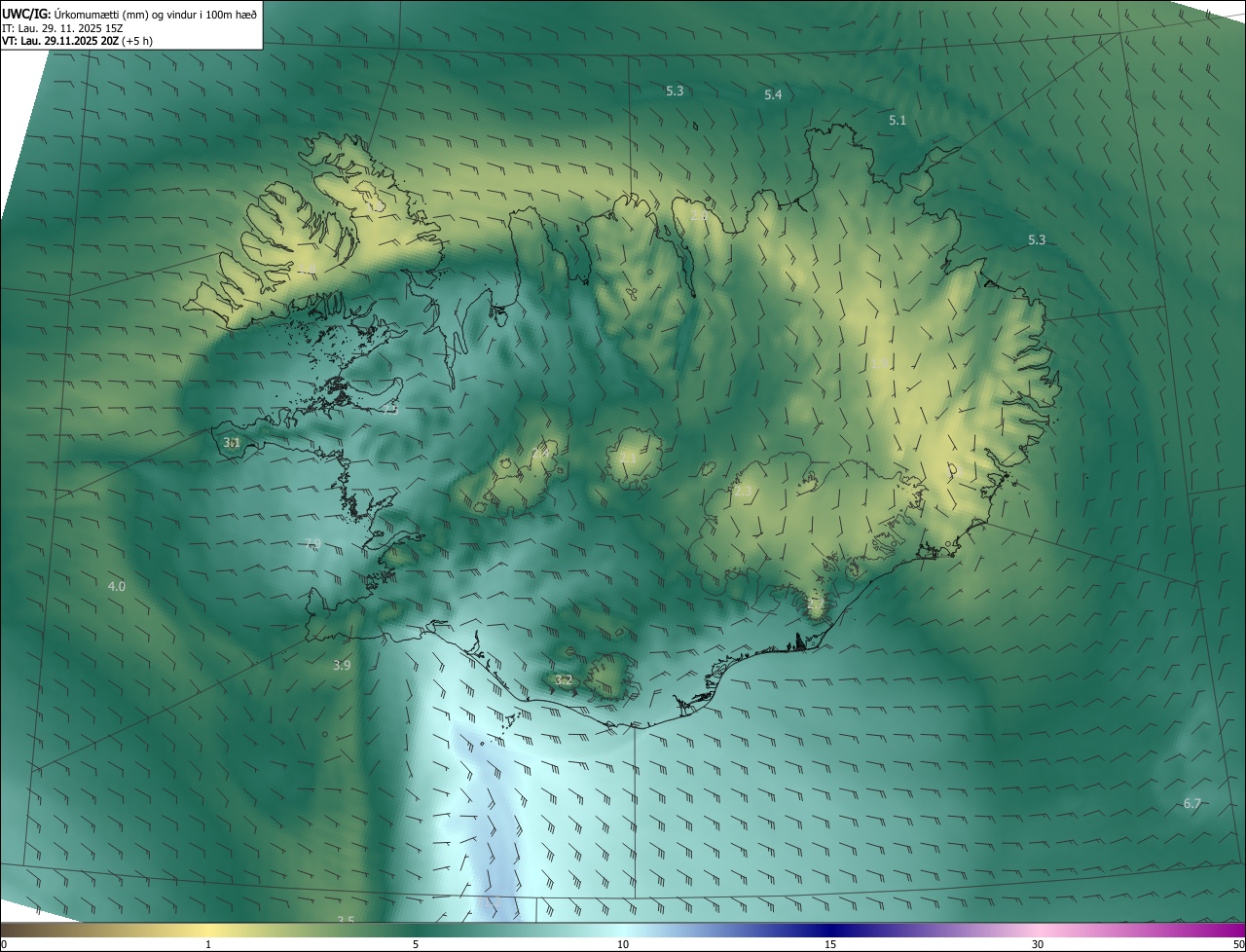Click the 2.7 value on the southeast glacier tip
The height and width of the screenshot is (952, 1246).
coord(816,604)
